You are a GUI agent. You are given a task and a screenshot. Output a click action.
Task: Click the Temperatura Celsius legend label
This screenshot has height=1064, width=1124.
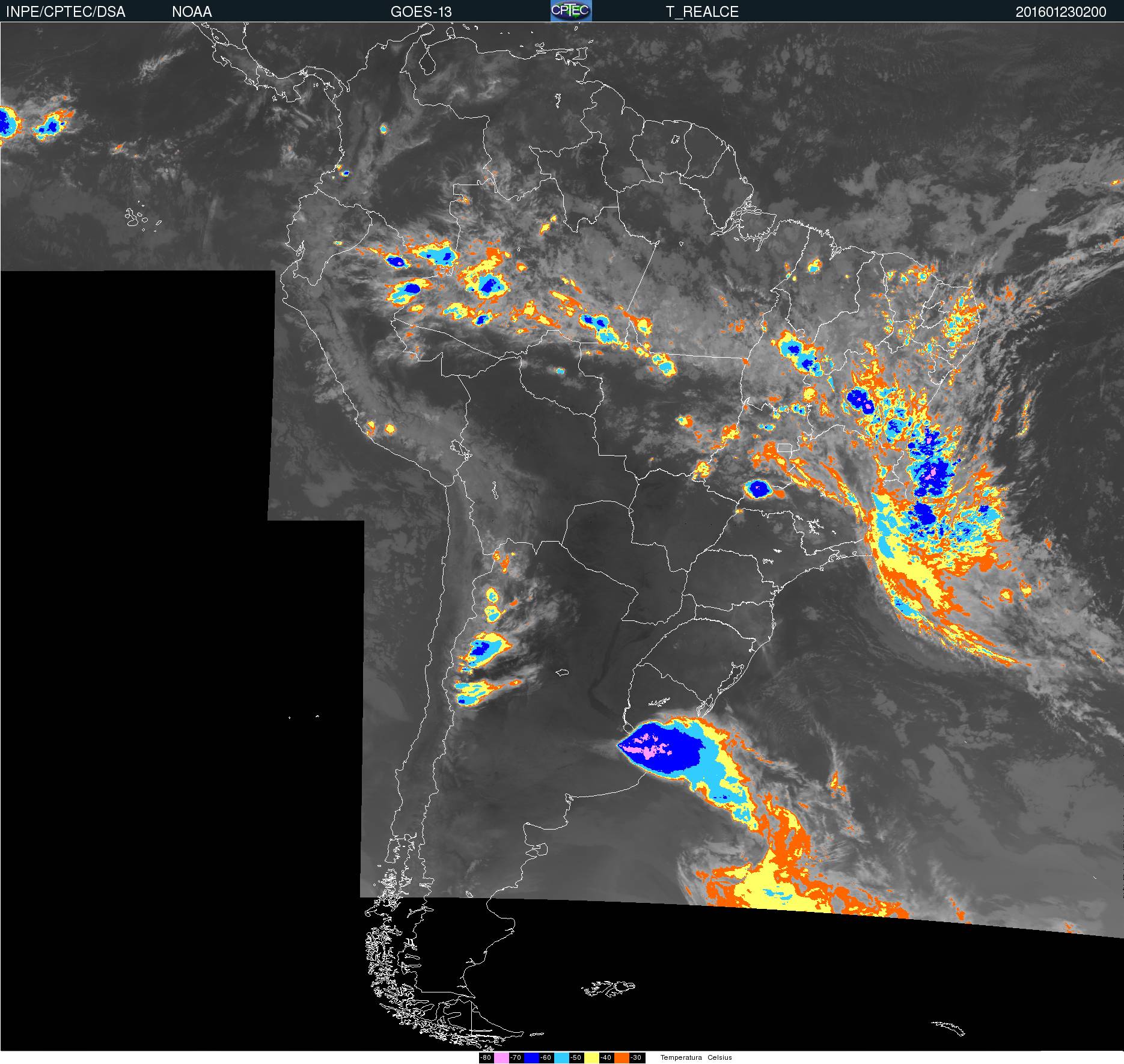696,1058
